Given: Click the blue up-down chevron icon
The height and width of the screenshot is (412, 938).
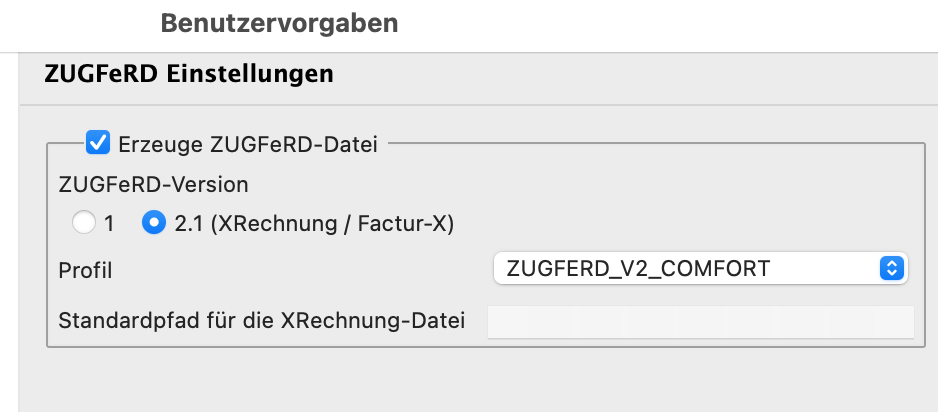Looking at the screenshot, I should [891, 268].
